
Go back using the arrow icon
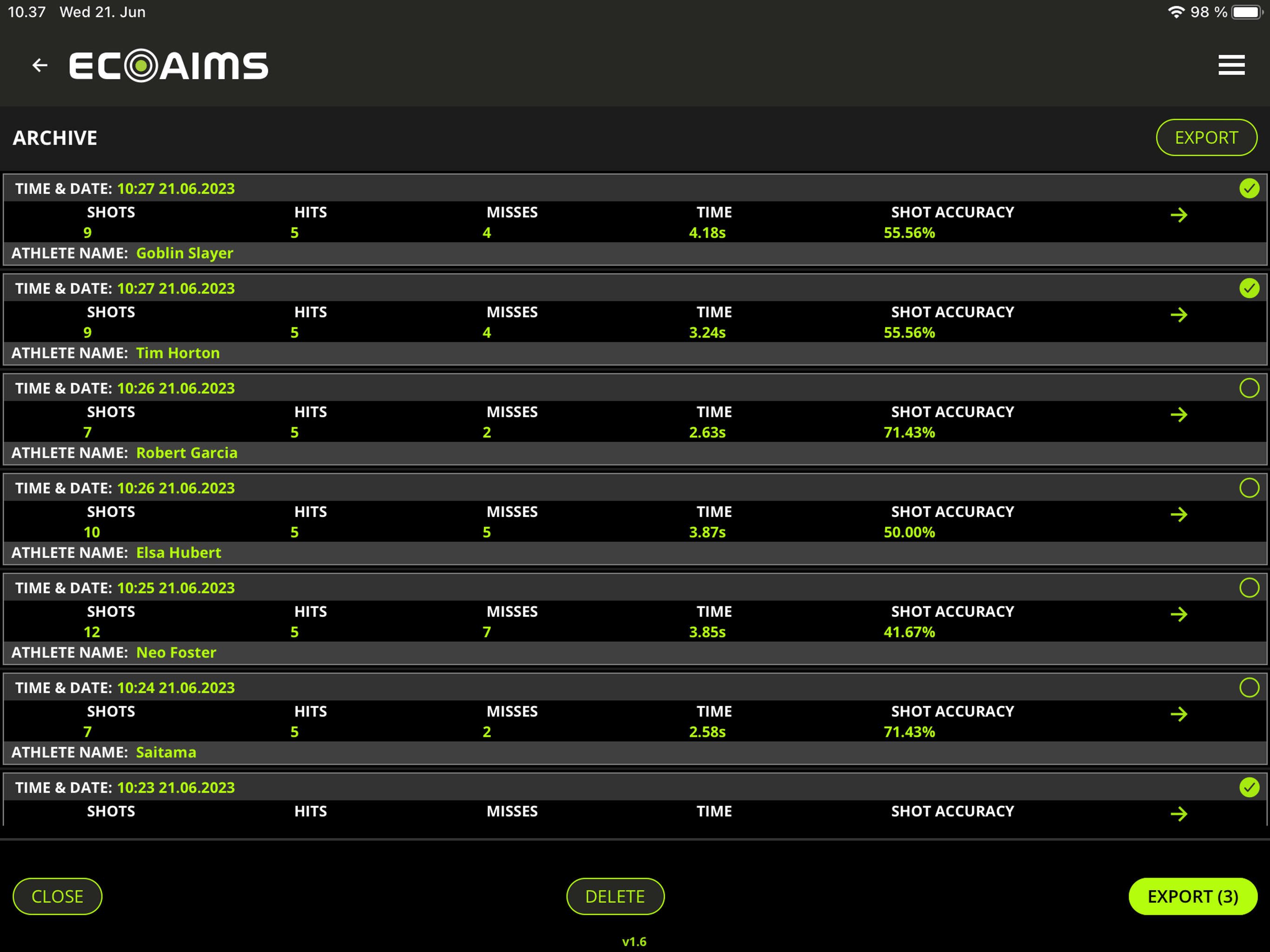(40, 66)
